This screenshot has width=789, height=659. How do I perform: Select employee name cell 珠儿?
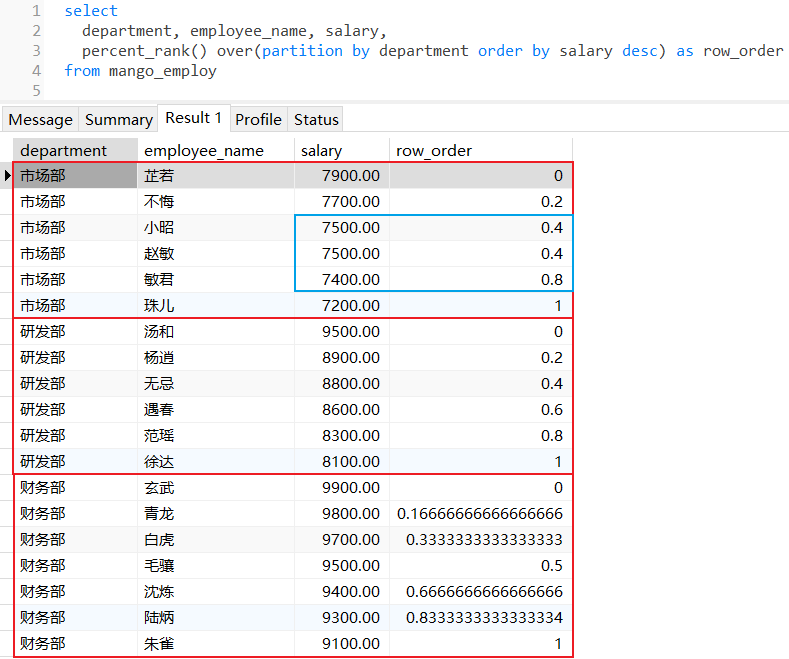coord(216,306)
